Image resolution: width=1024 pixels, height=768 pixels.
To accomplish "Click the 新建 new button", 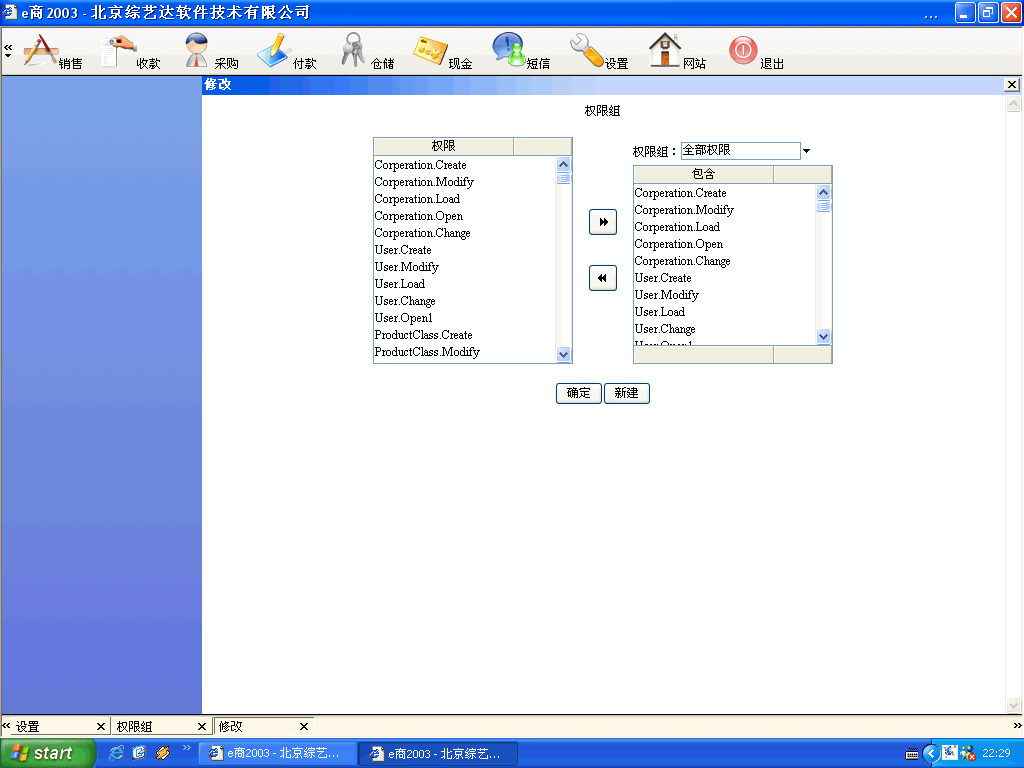I will pyautogui.click(x=627, y=393).
